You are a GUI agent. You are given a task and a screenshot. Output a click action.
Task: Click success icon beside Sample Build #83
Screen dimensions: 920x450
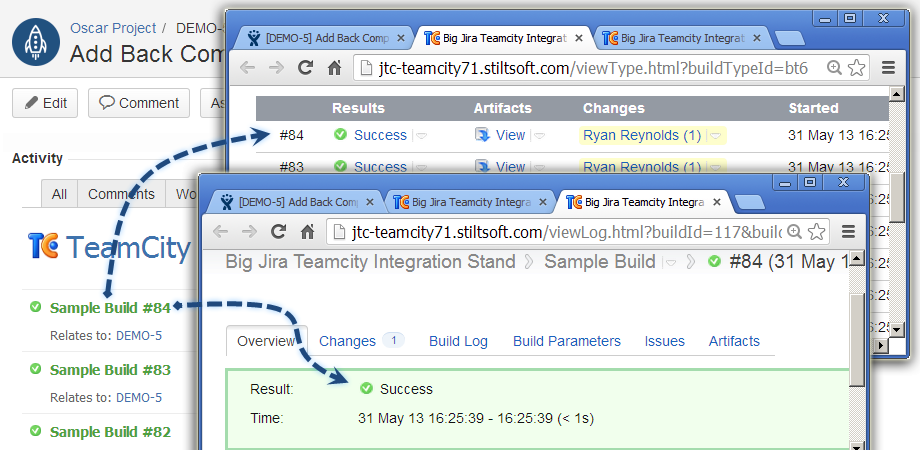35,368
